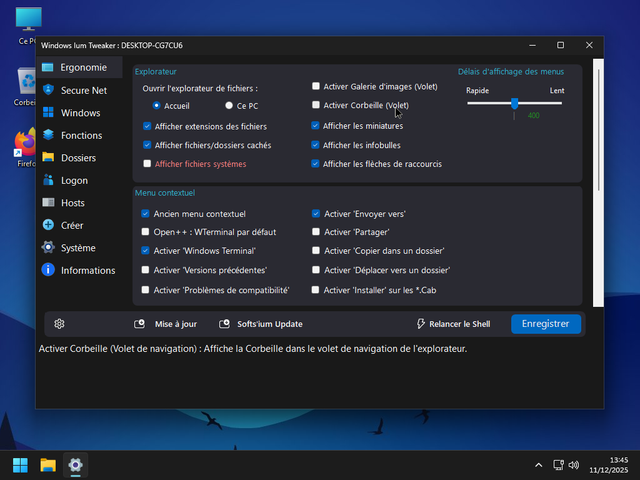Uncheck Afficher fichiers/dossiers cachés
The height and width of the screenshot is (480, 640).
[147, 145]
